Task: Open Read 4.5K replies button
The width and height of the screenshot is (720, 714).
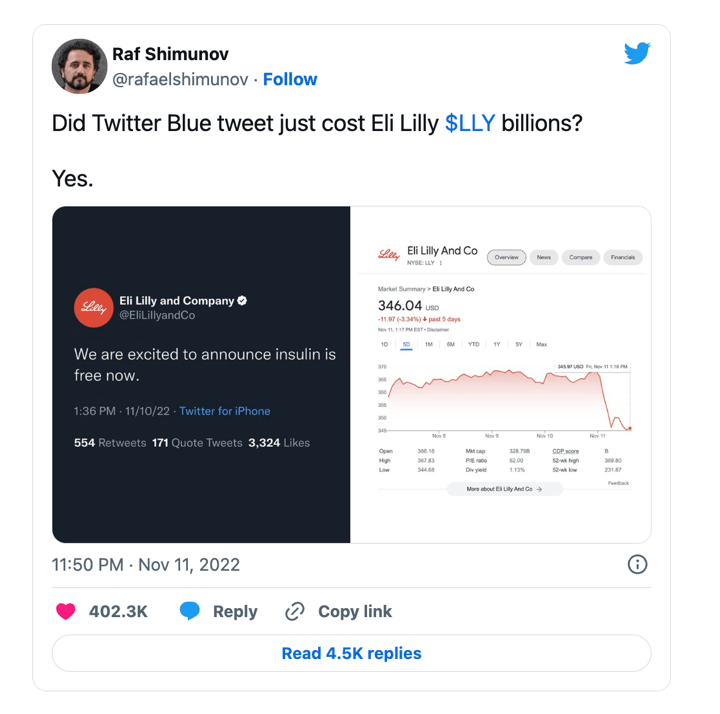Action: coord(352,653)
